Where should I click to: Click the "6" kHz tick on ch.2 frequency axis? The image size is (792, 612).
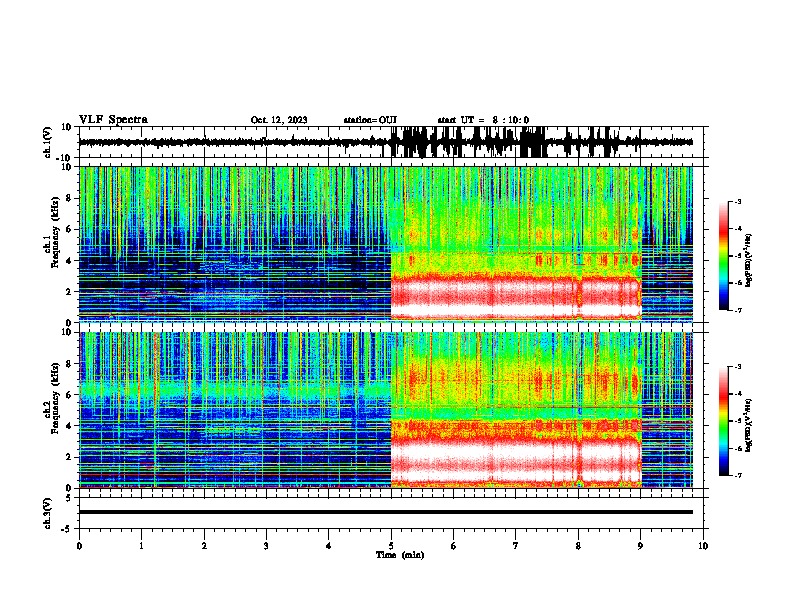pyautogui.click(x=70, y=395)
